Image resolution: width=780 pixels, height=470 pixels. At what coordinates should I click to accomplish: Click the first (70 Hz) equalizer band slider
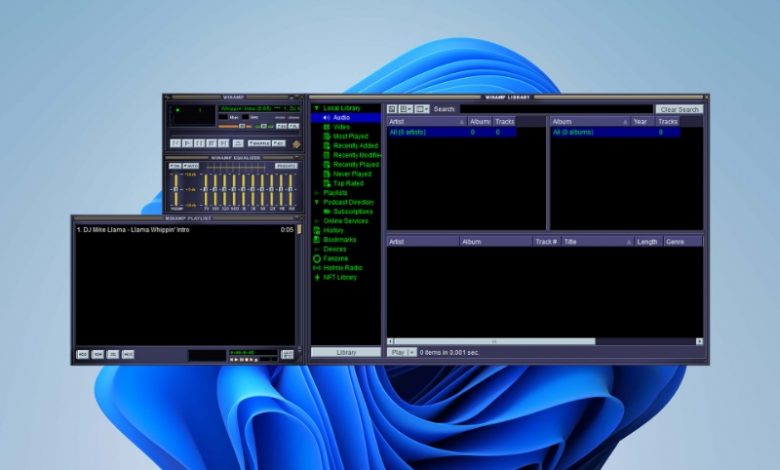pos(206,190)
